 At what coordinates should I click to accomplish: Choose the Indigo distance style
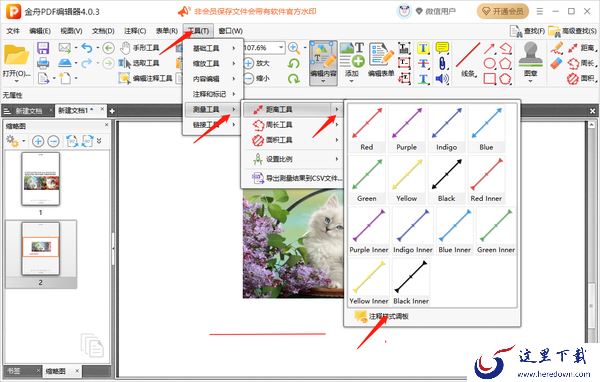coord(447,128)
